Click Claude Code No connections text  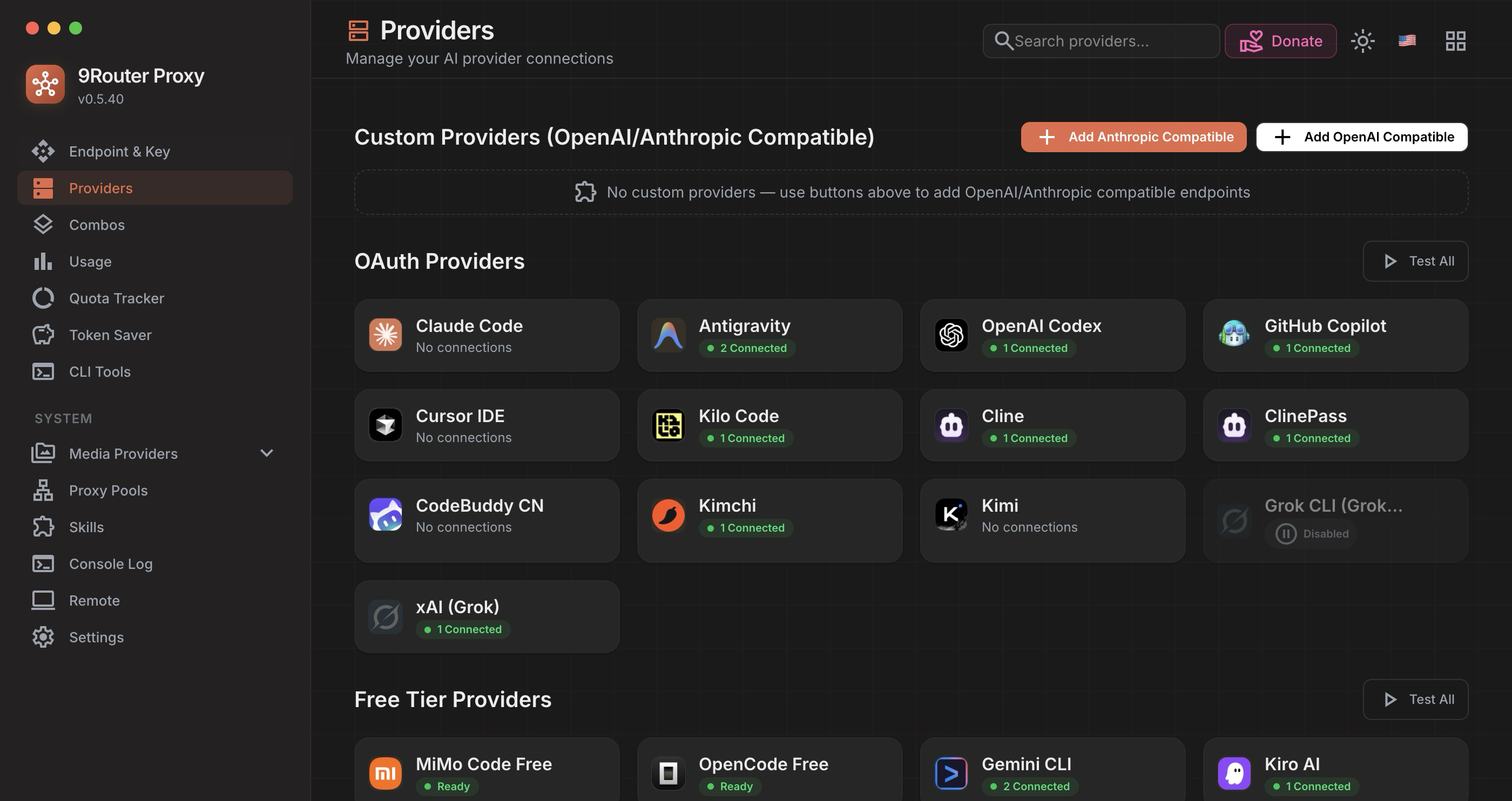(x=464, y=348)
